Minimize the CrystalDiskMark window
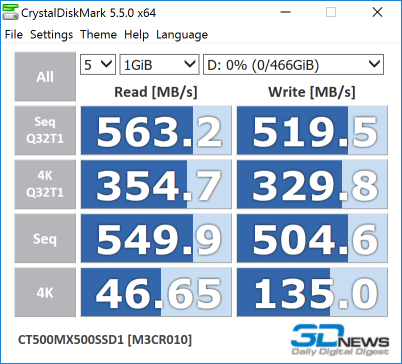The width and height of the screenshot is (402, 364). point(285,12)
